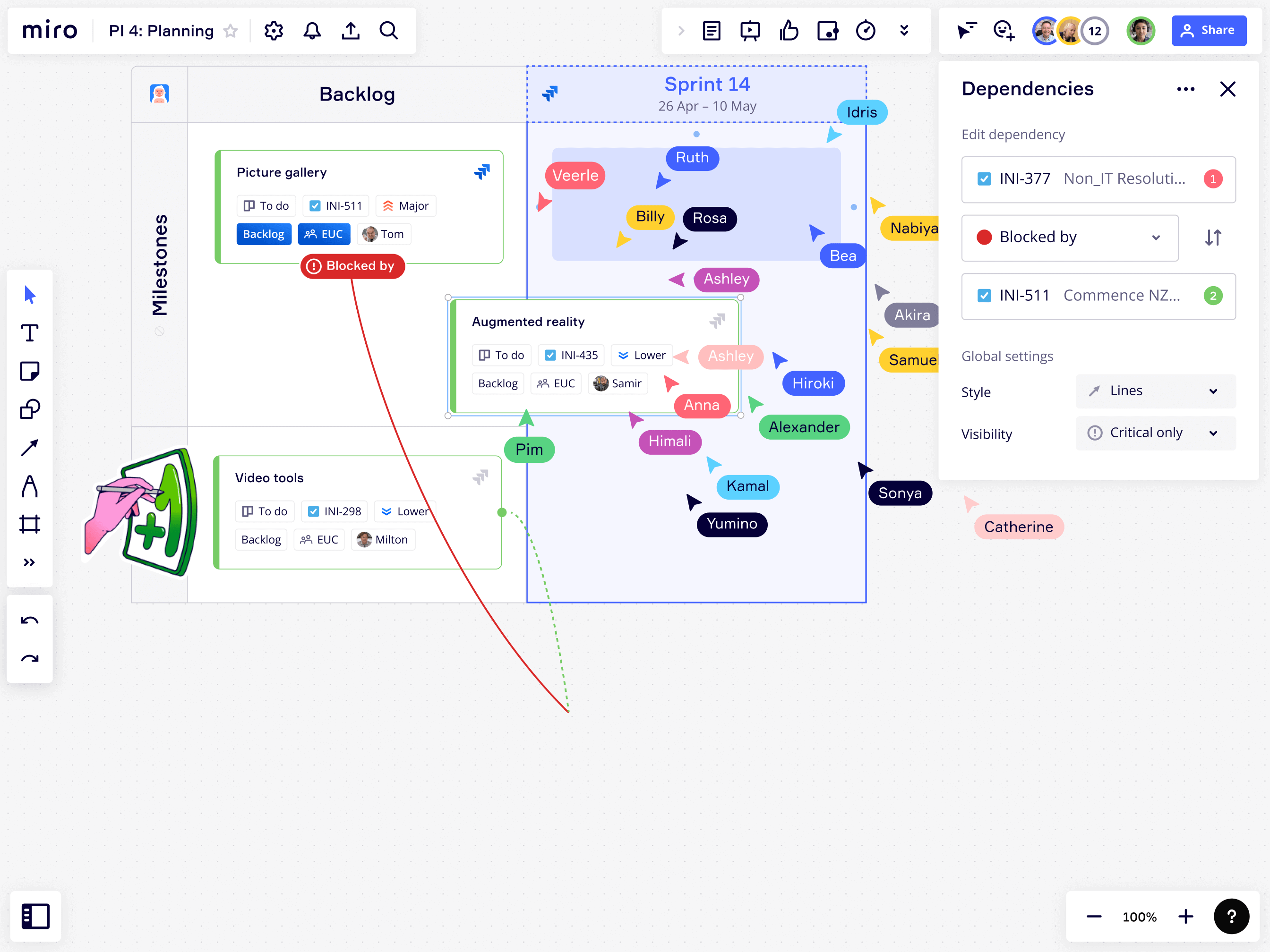Click the INI-377 dependency item
The height and width of the screenshot is (952, 1270).
click(x=1098, y=178)
